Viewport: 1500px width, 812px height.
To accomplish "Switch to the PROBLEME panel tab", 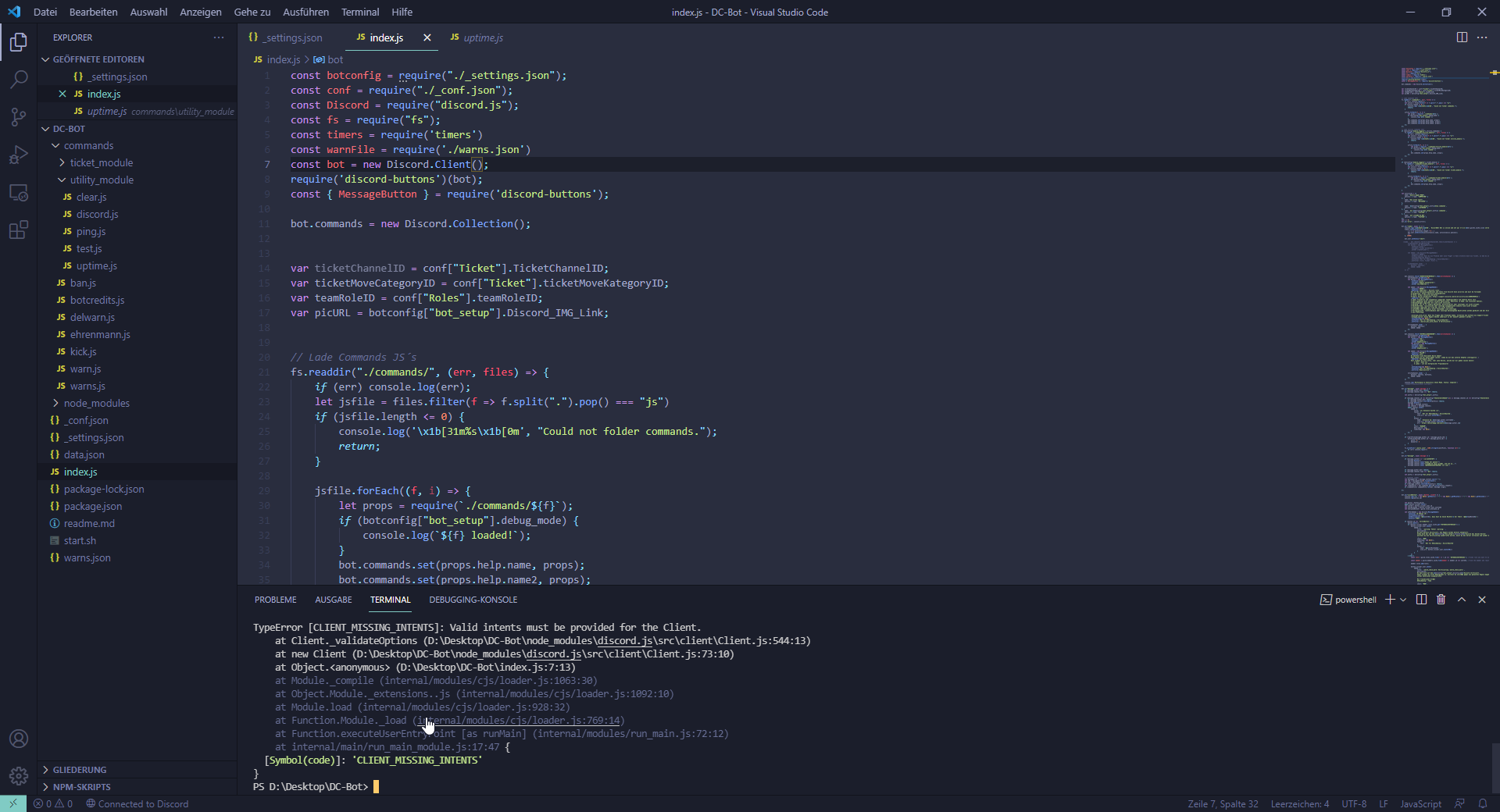I will 275,600.
